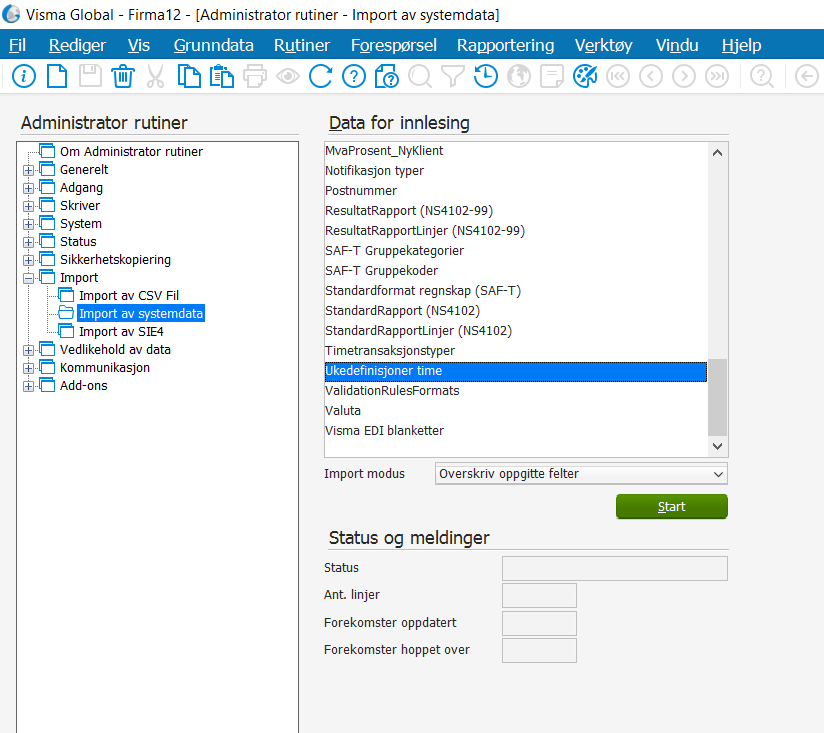This screenshot has width=824, height=733.
Task: Click the Back arrow toolbar icon
Action: [807, 76]
